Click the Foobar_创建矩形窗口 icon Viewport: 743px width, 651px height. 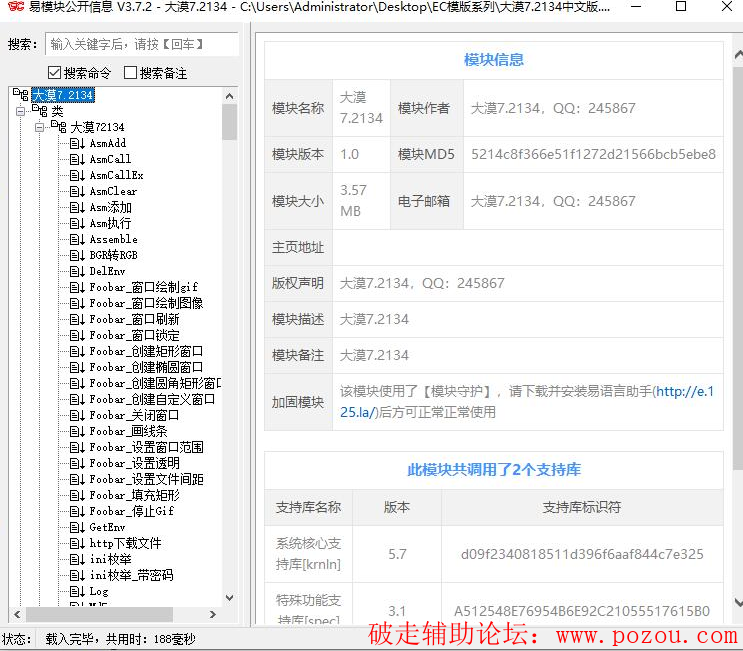coord(77,352)
